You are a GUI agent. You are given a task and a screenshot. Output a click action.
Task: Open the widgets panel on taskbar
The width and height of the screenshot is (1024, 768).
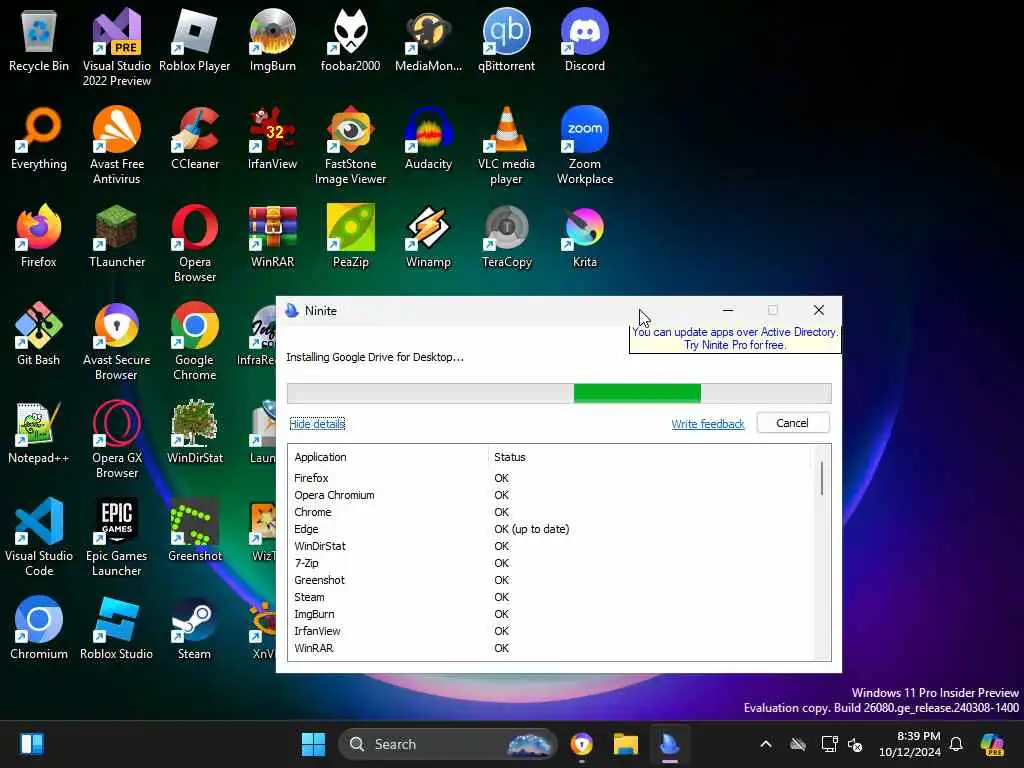(32, 744)
